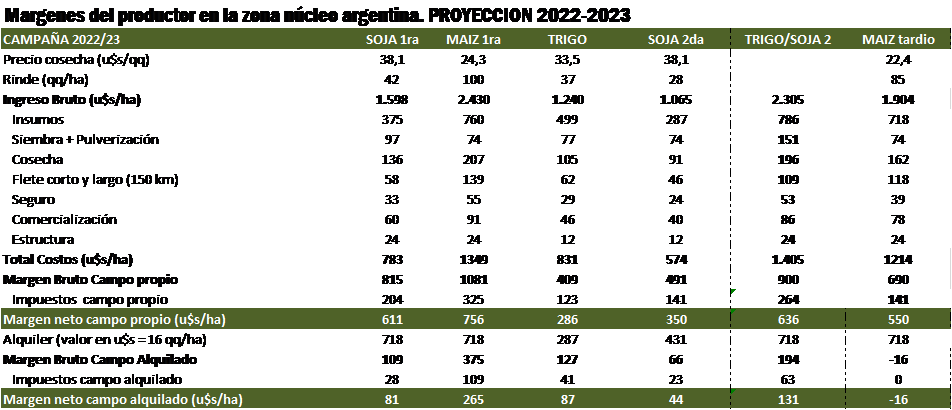This screenshot has width=952, height=410.
Task: Click the green triangle cell indicator
Action: pyautogui.click(x=734, y=292)
